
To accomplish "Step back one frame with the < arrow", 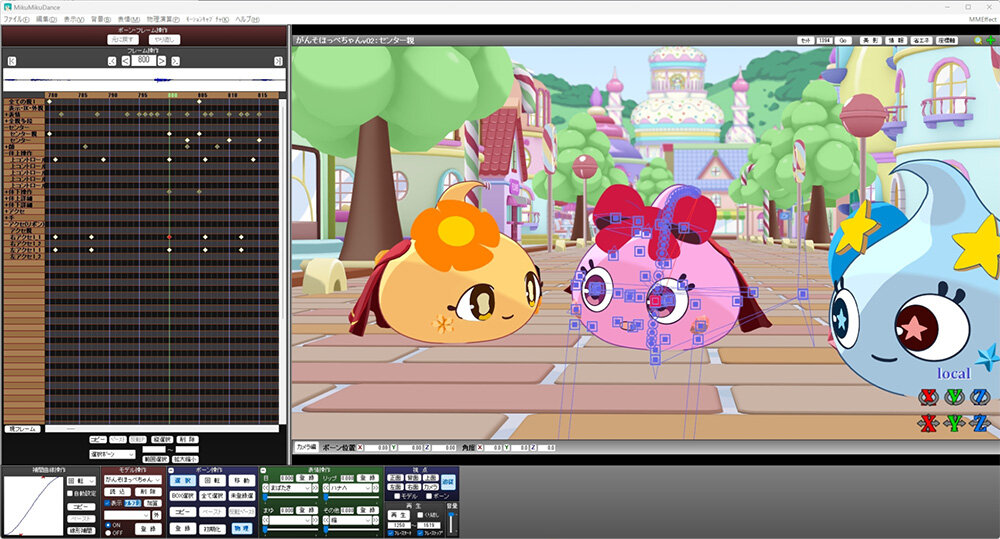I will pos(124,61).
